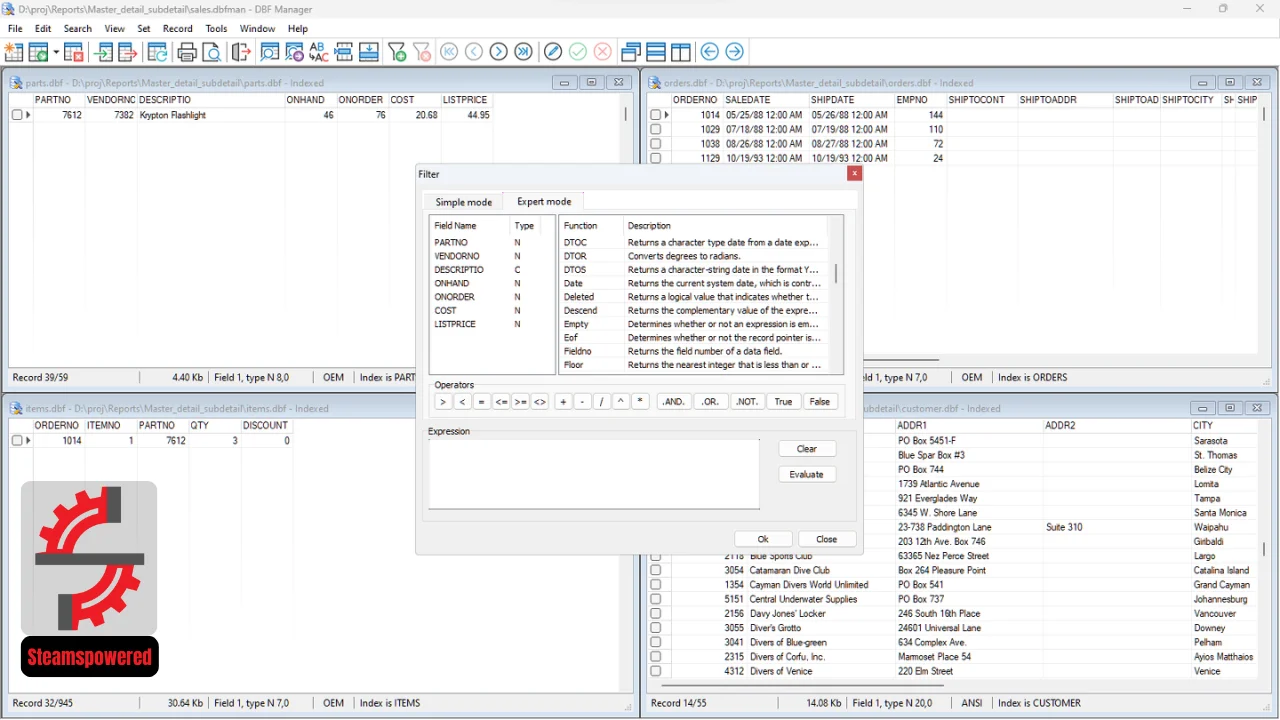
Task: Click the Remove filter funnel icon
Action: point(421,52)
